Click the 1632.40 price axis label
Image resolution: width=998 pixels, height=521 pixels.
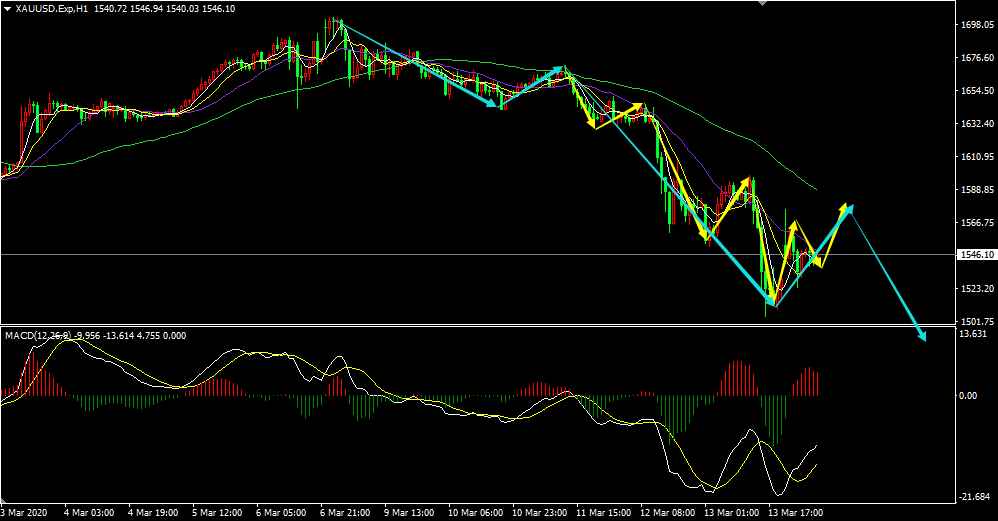pos(976,123)
